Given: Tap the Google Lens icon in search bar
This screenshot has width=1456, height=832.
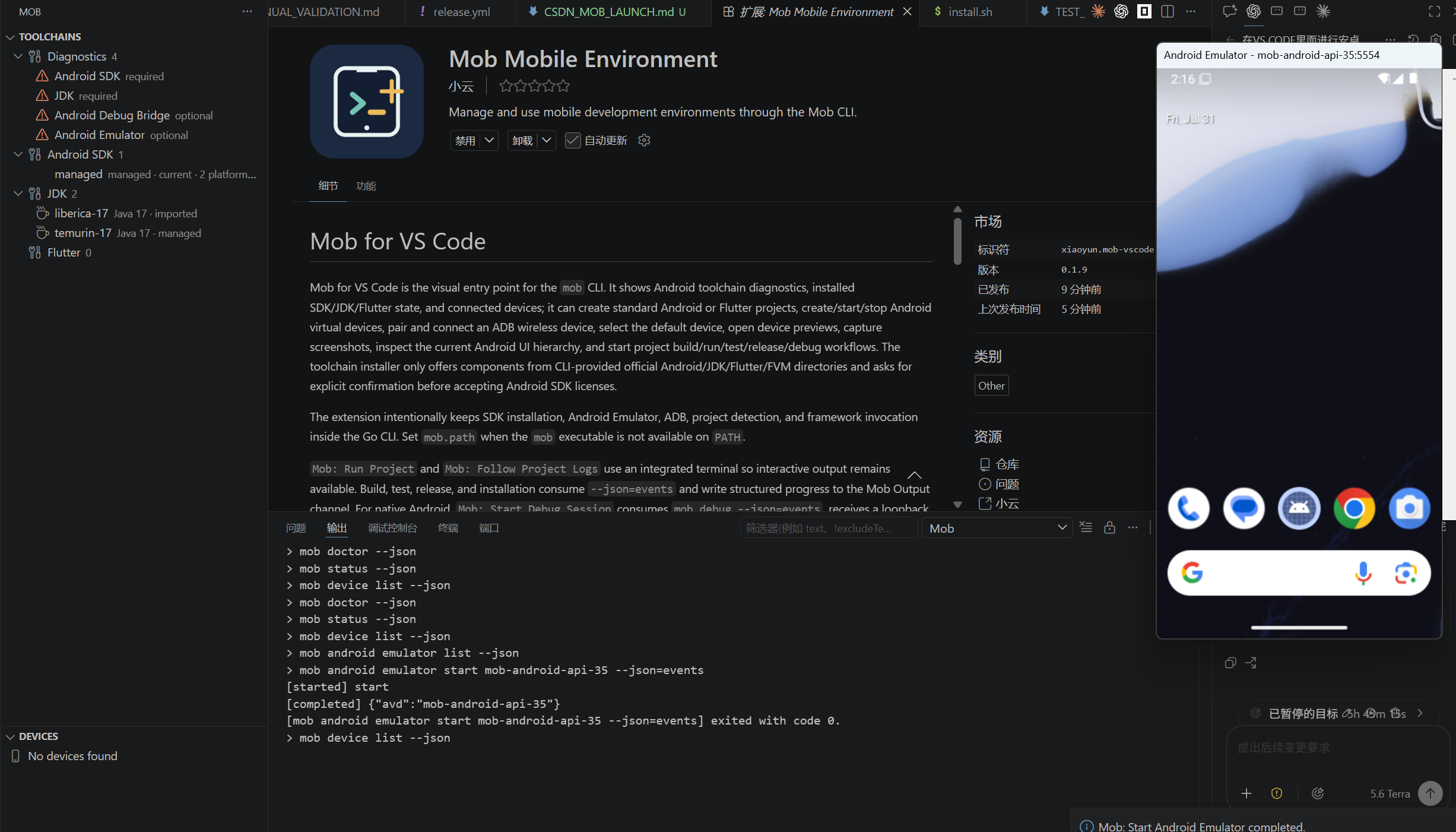Looking at the screenshot, I should (x=1406, y=573).
